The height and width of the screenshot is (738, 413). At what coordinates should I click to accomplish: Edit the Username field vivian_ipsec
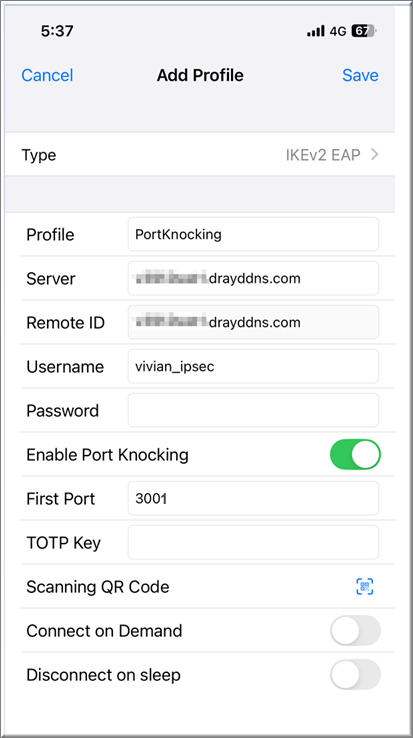(253, 366)
